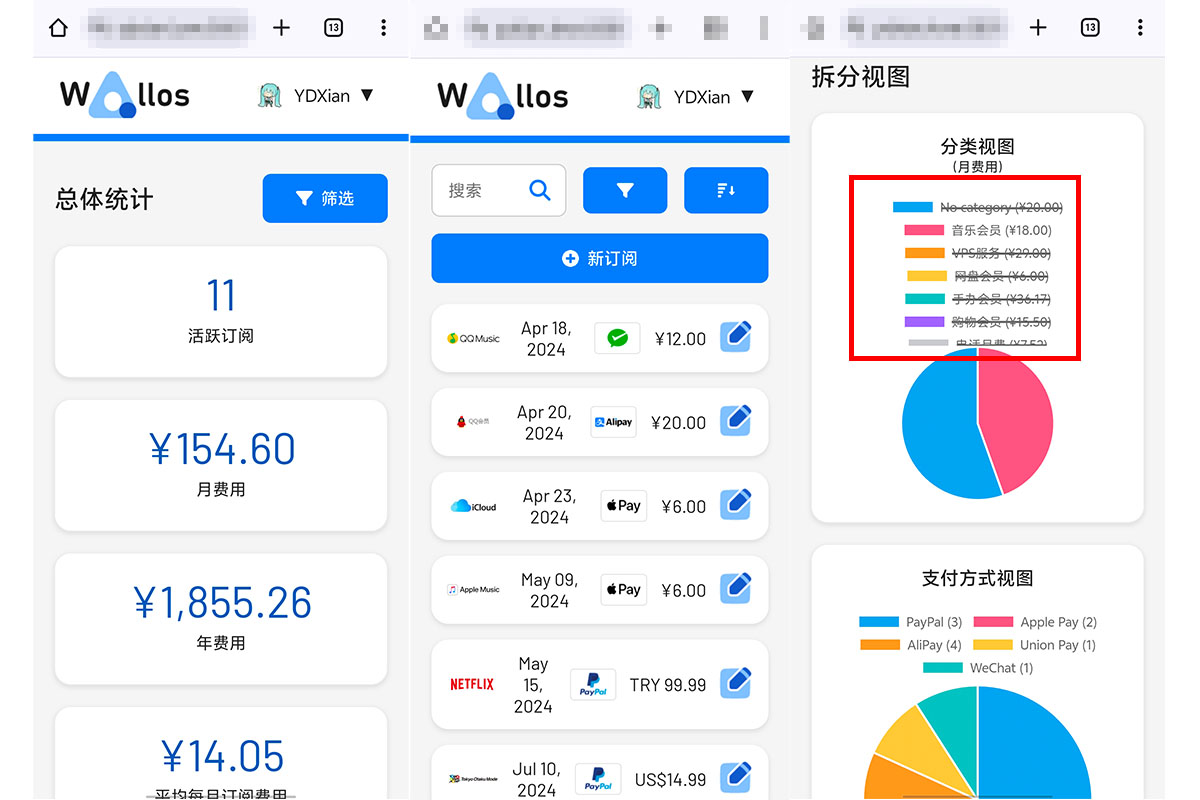Click the Apple Pay icon in the iCloud row
The image size is (1200, 800).
tap(624, 506)
